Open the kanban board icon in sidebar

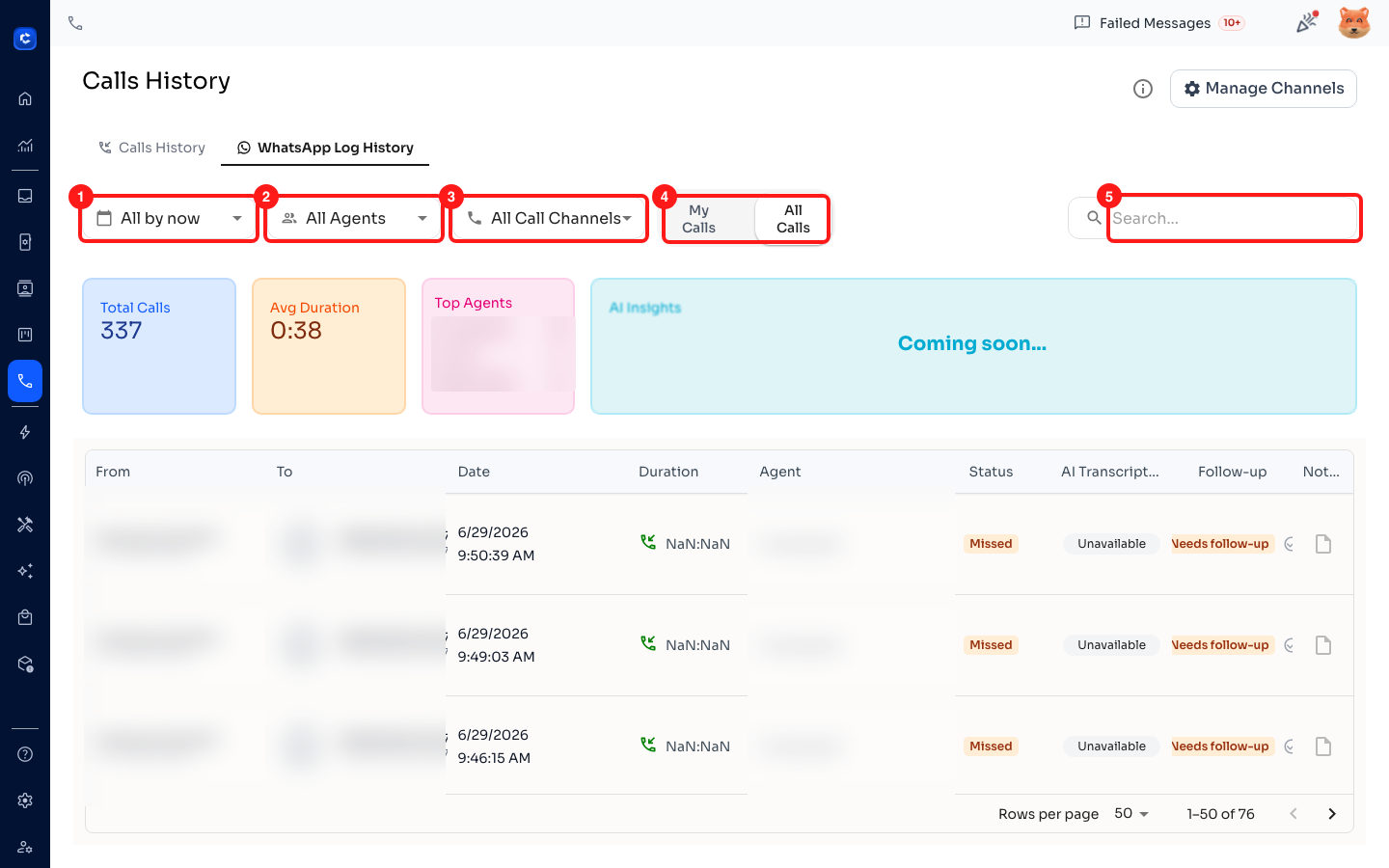click(x=25, y=335)
